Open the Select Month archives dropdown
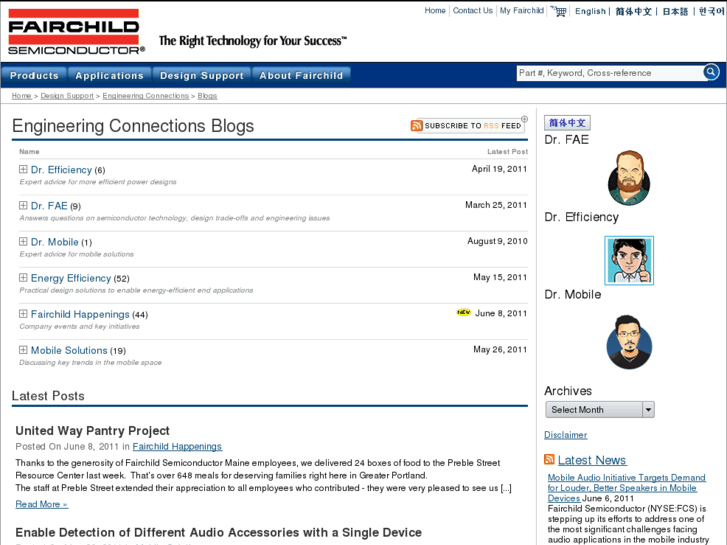The image size is (727, 545). (x=600, y=410)
